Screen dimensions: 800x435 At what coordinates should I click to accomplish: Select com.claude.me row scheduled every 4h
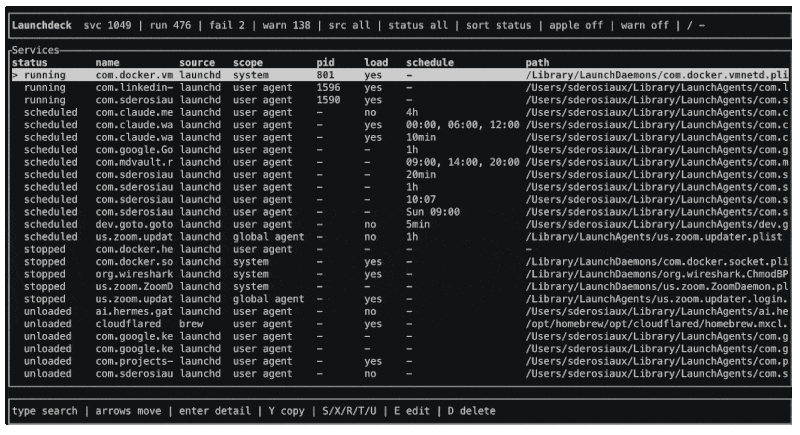pyautogui.click(x=400, y=112)
